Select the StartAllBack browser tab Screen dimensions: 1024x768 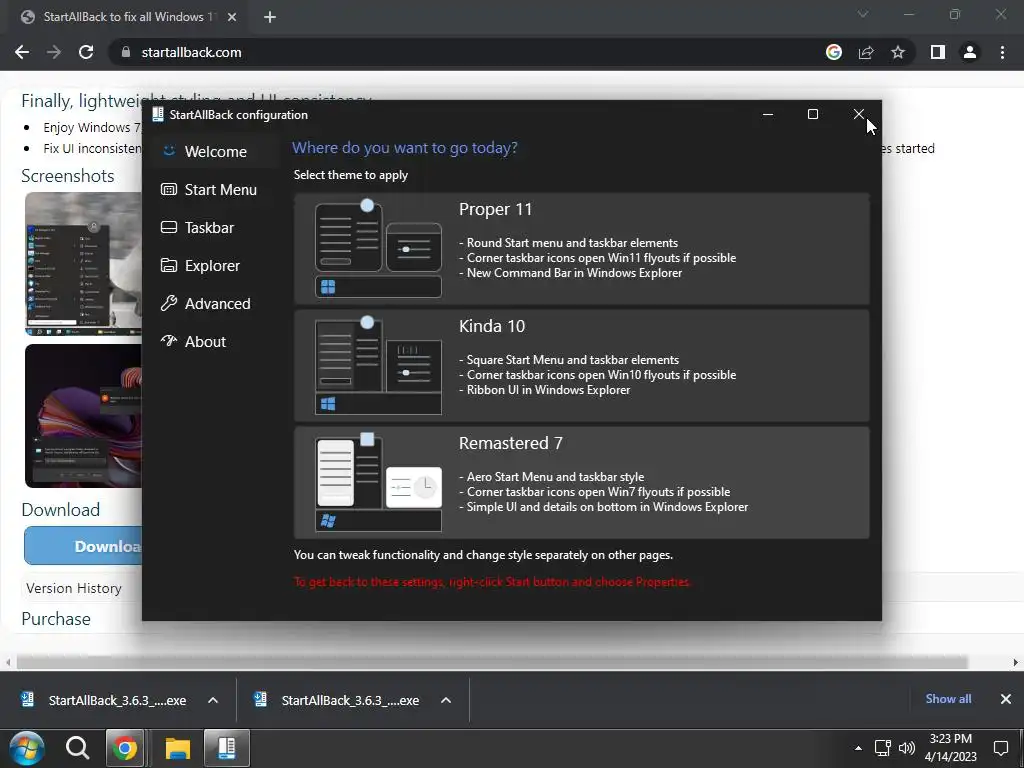(128, 18)
